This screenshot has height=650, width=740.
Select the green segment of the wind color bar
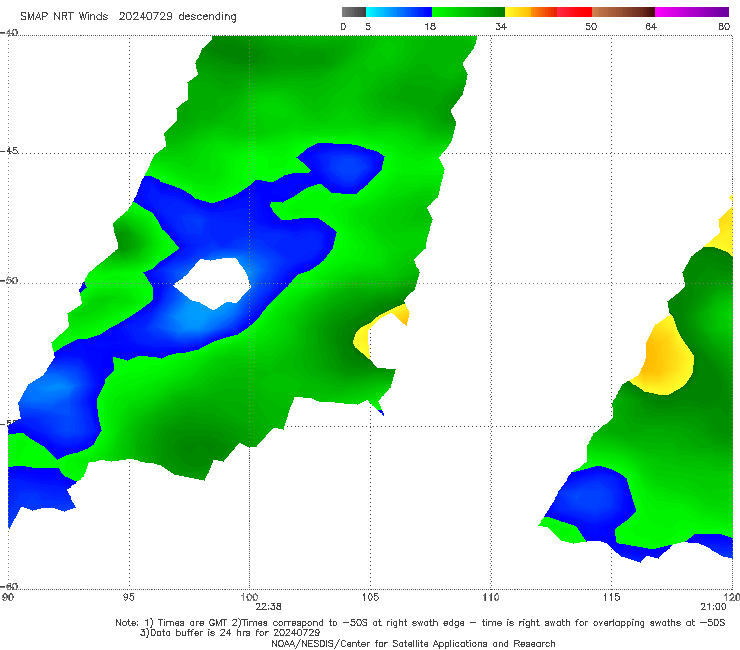(468, 12)
